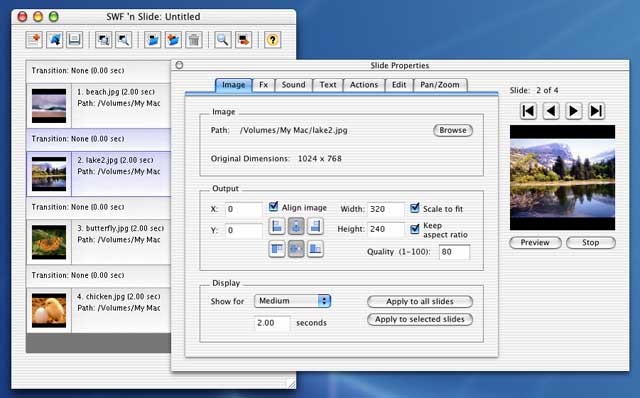
Task: Align image to the left edge
Action: [277, 226]
